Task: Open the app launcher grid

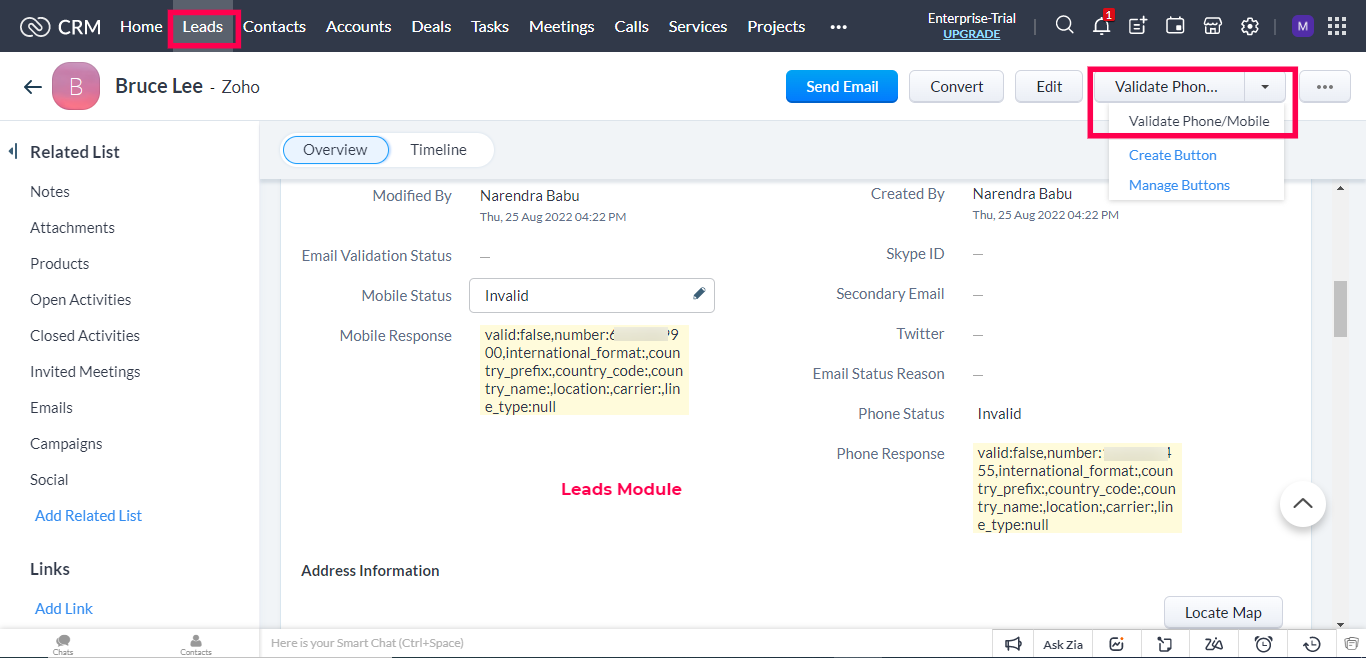Action: click(x=1337, y=26)
